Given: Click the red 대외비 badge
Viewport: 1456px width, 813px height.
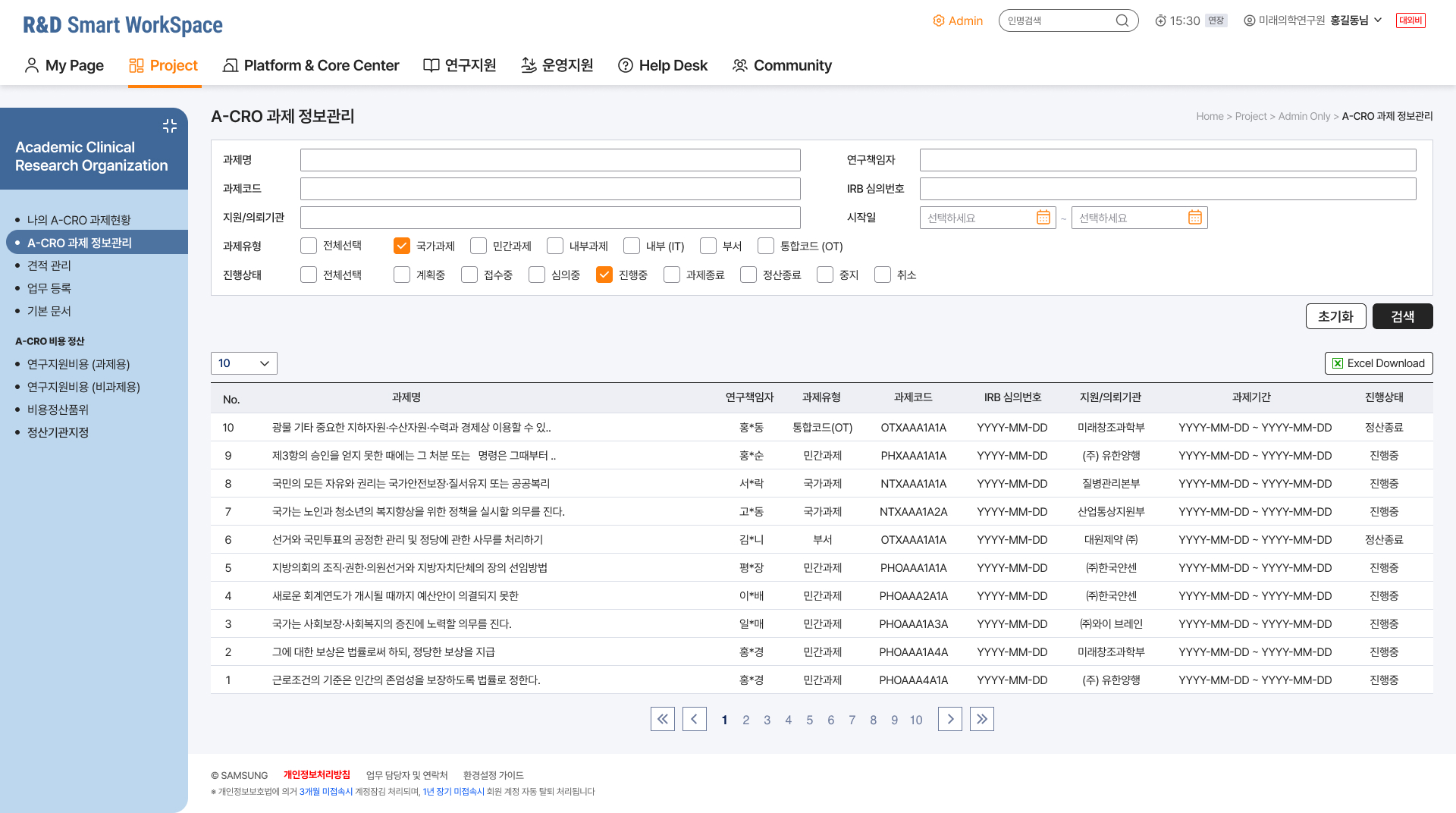Looking at the screenshot, I should 1410,20.
